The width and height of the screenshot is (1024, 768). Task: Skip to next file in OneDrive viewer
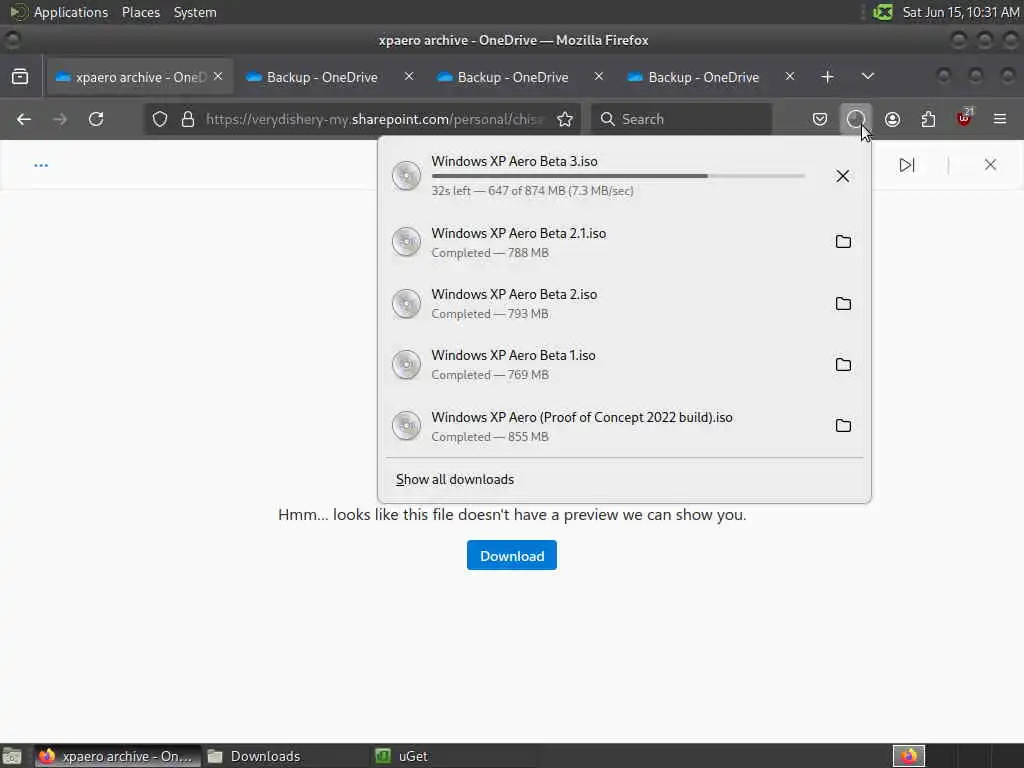[906, 165]
